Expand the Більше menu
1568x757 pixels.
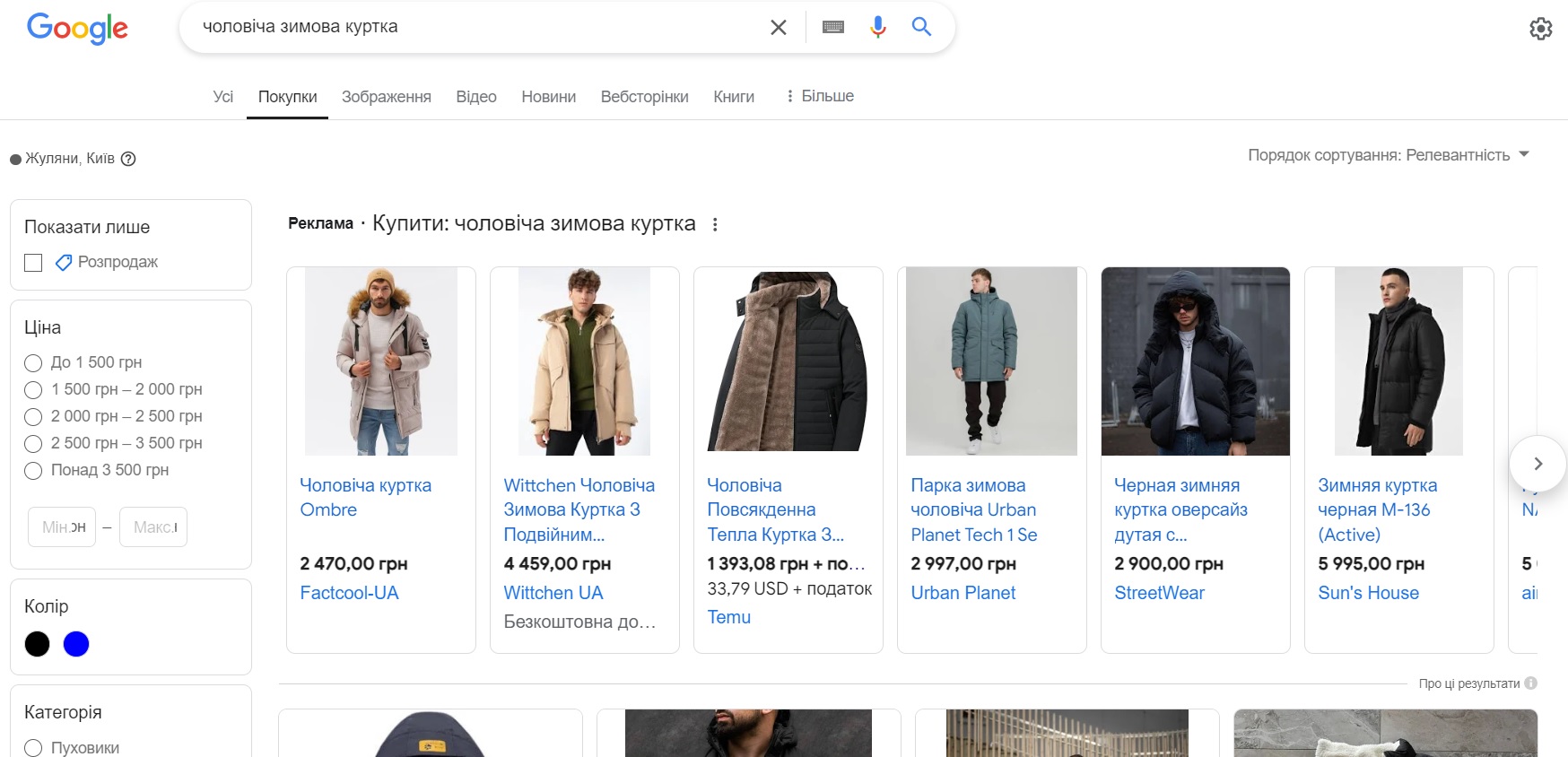(x=819, y=96)
